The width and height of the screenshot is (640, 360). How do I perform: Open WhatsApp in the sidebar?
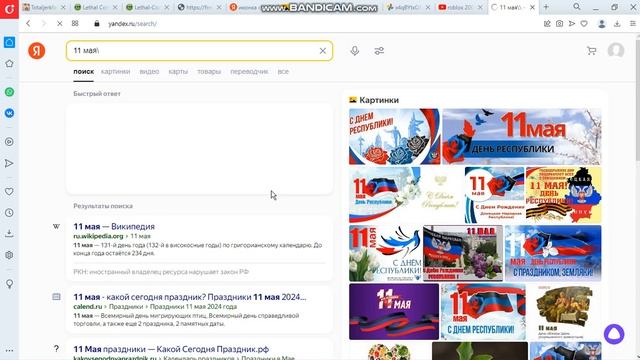pyautogui.click(x=9, y=92)
